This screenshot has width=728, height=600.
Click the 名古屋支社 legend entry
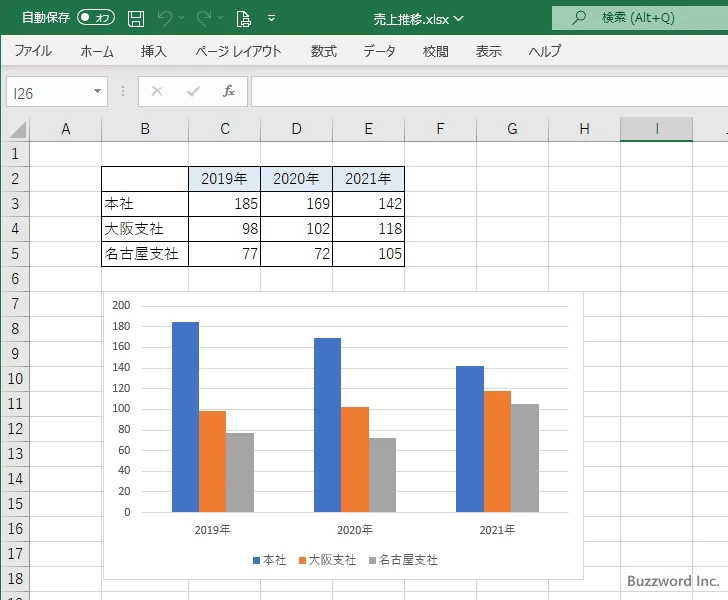[403, 560]
